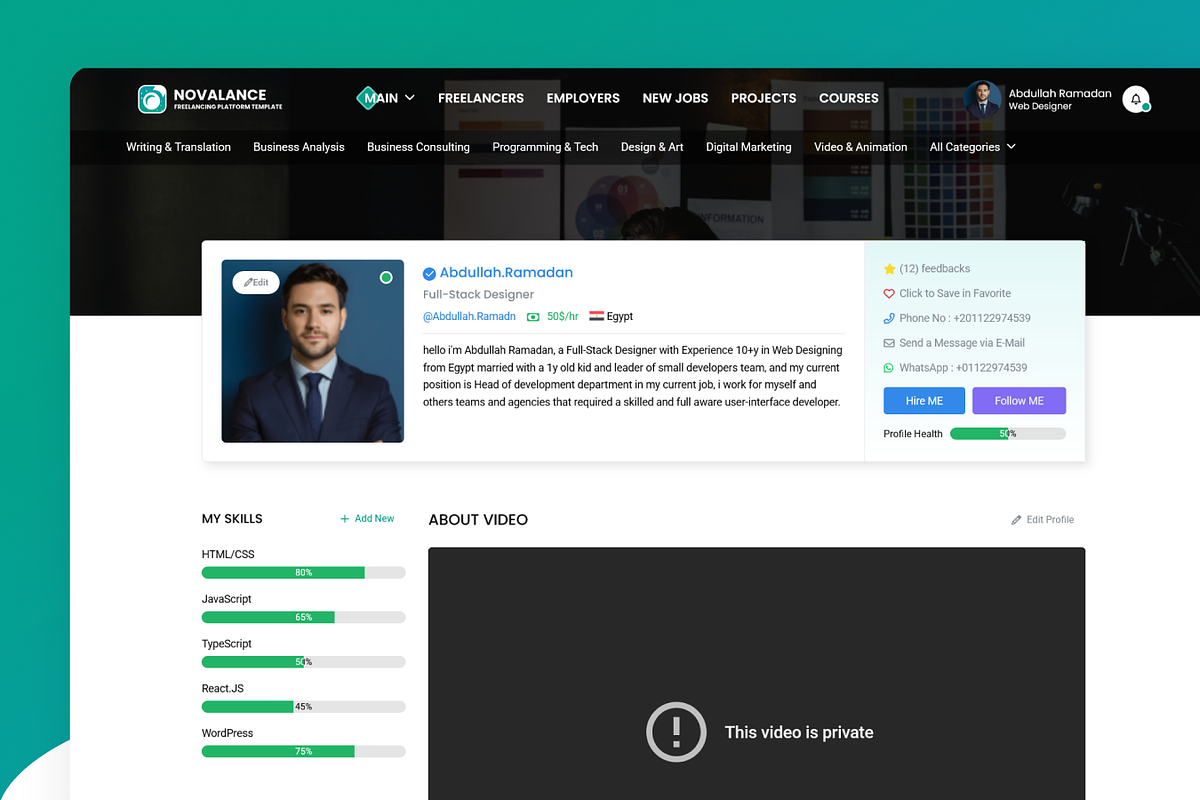Click the WhatsApp : +01122974539 text
Viewport: 1200px width, 800px height.
pos(963,368)
